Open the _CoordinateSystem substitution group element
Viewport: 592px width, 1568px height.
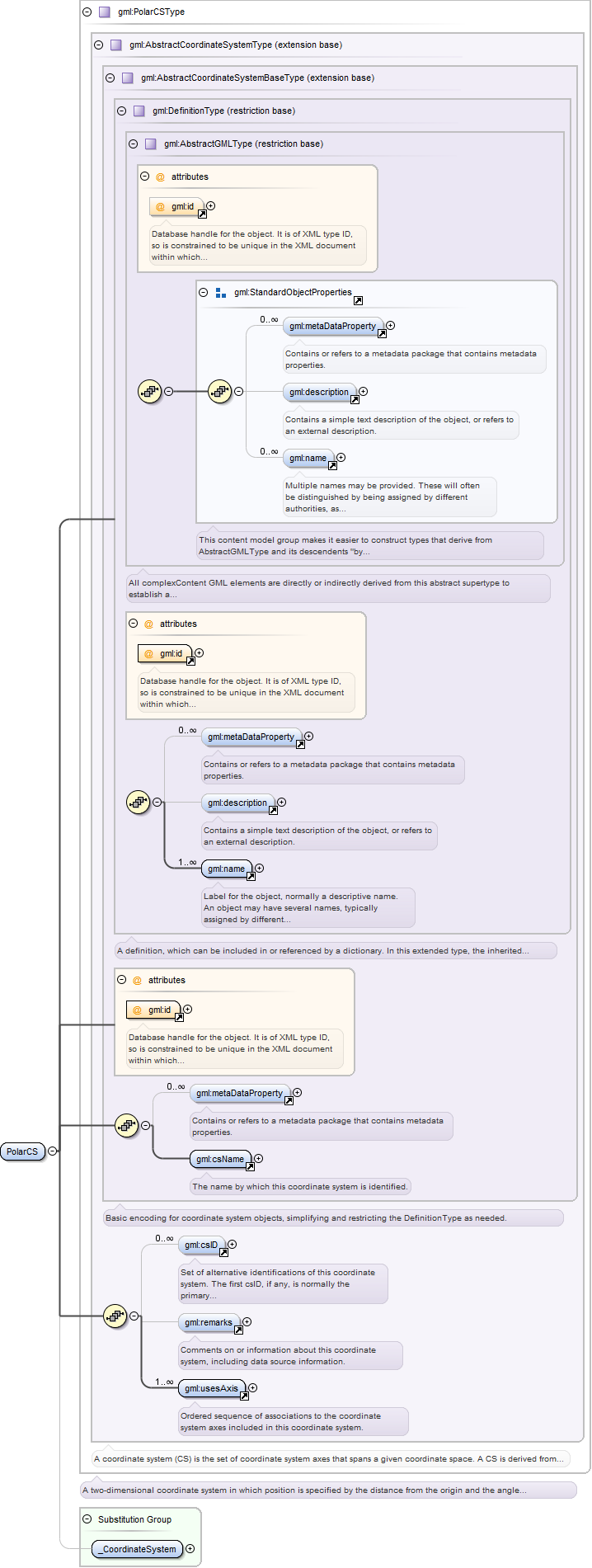coord(137,1549)
